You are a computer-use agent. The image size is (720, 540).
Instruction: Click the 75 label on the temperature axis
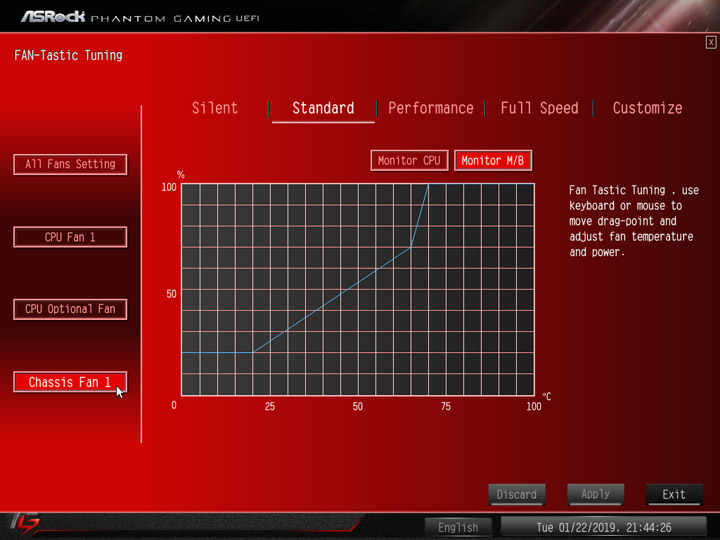tap(445, 406)
